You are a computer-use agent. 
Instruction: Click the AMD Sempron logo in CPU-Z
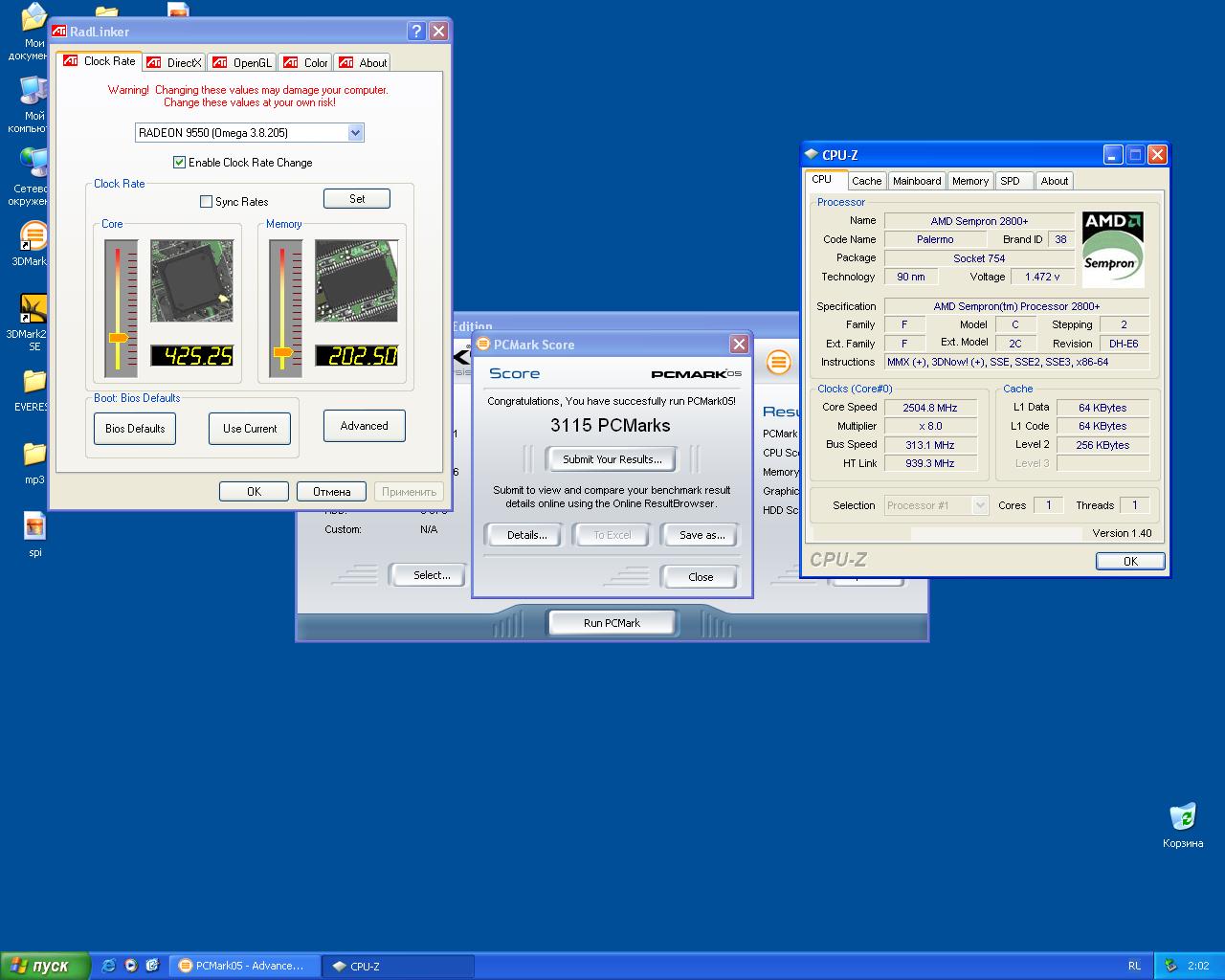(1113, 249)
